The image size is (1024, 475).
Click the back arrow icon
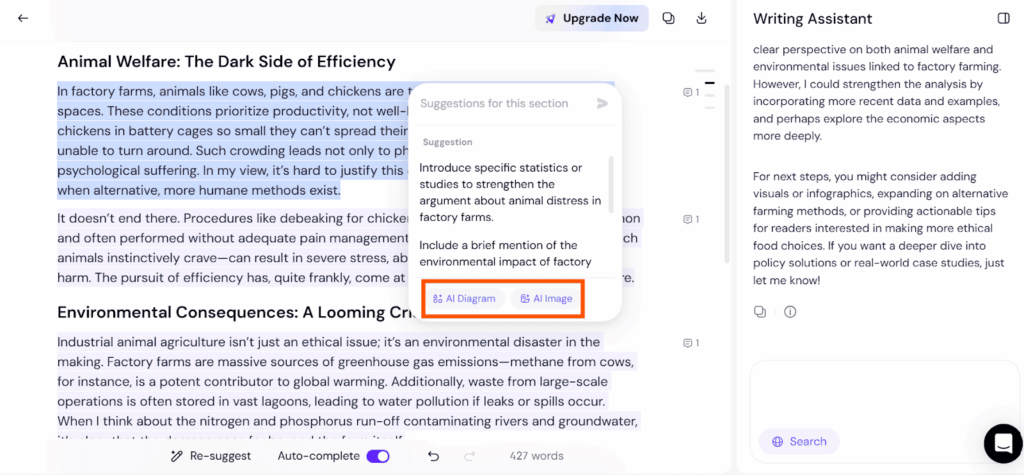23,18
